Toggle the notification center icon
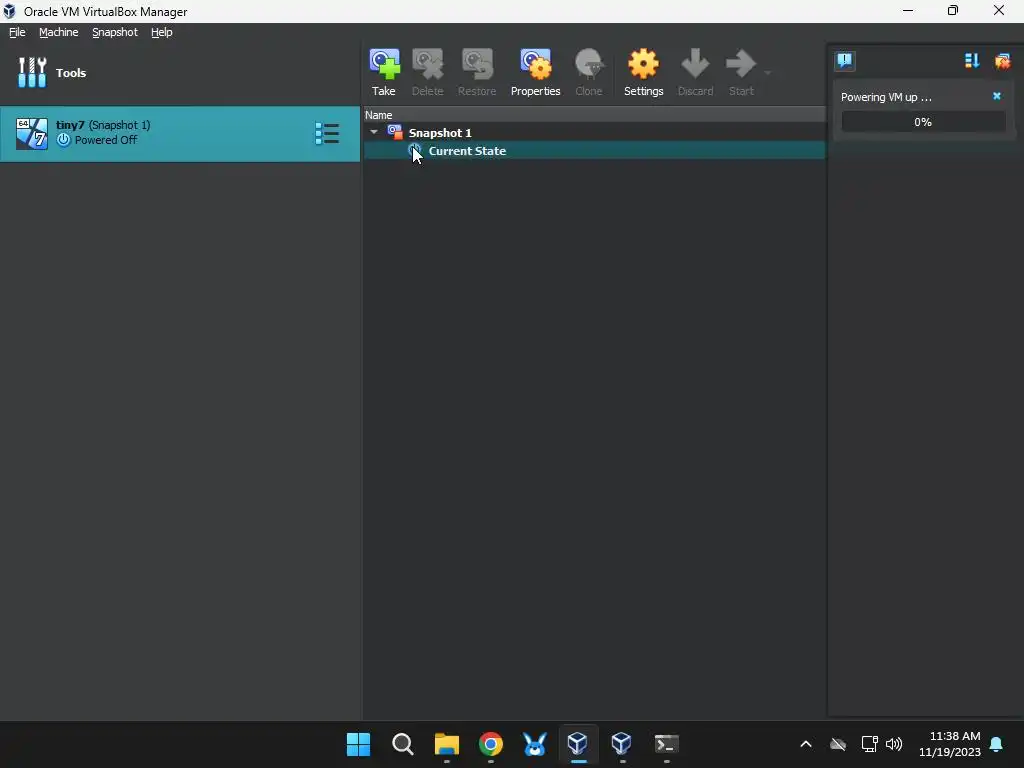This screenshot has width=1024, height=768. (x=845, y=61)
